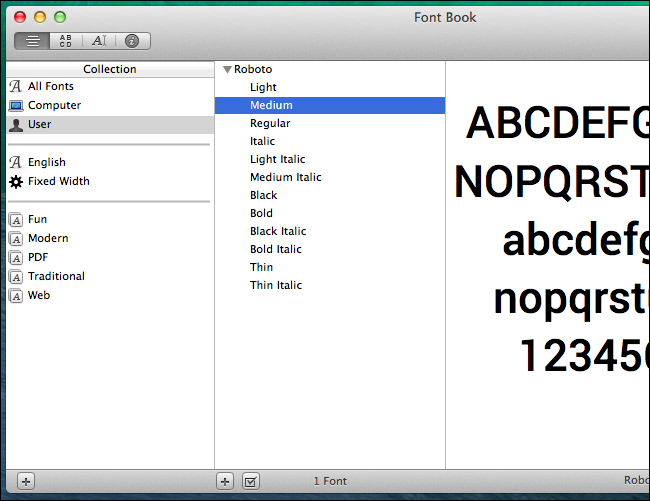650x501 pixels.
Task: Click the English collection A icon
Action: coord(16,162)
